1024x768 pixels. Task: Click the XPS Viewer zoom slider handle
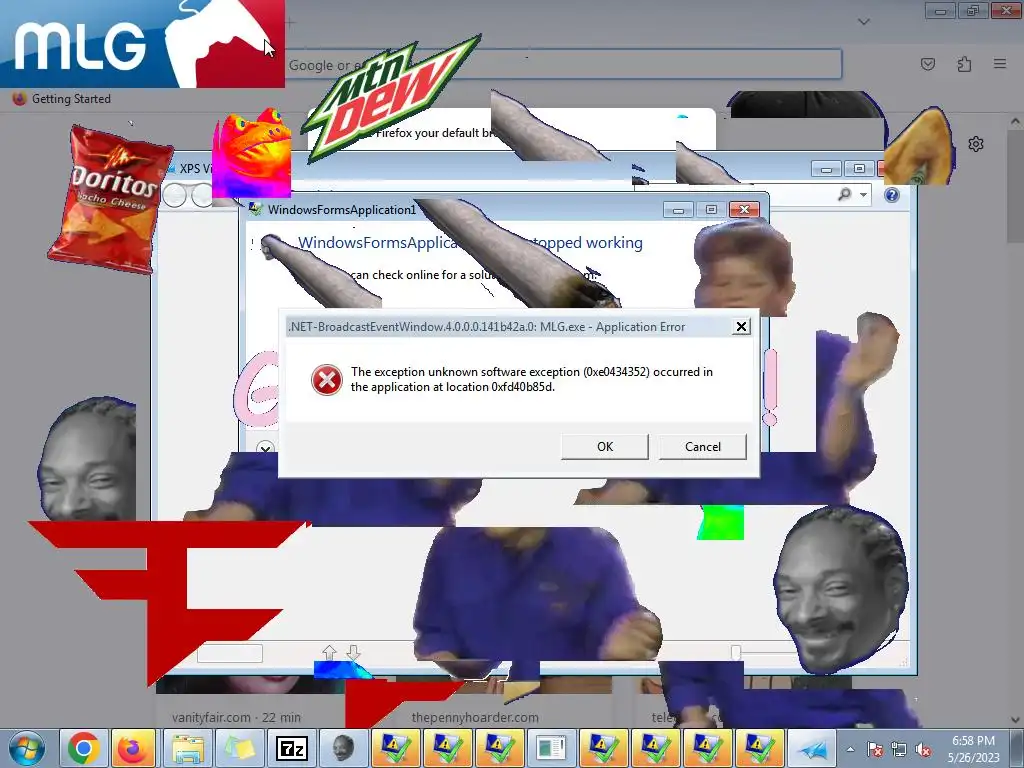click(736, 652)
